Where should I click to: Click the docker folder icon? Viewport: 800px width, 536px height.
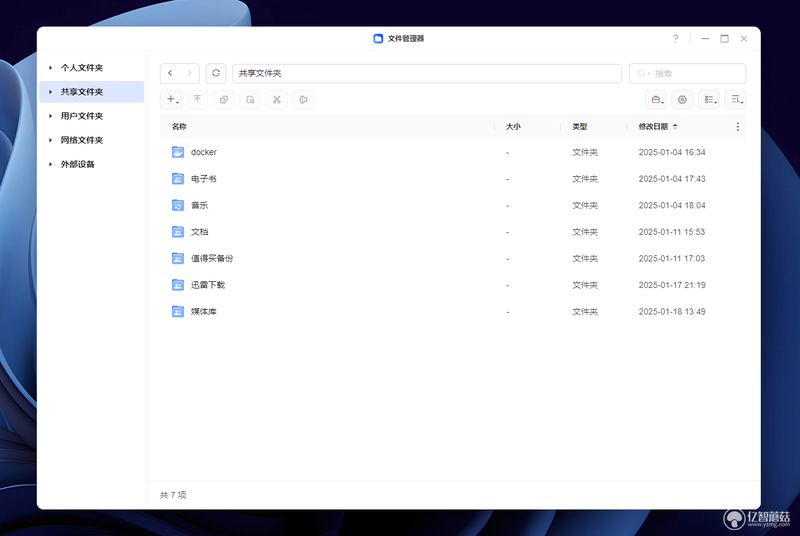(x=178, y=152)
